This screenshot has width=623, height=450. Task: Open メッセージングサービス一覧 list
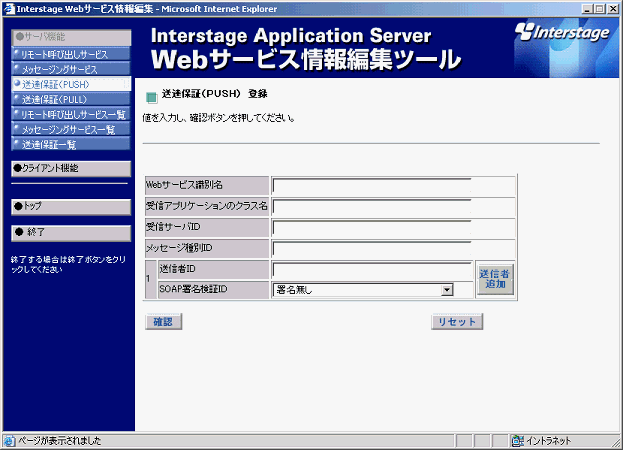click(71, 129)
